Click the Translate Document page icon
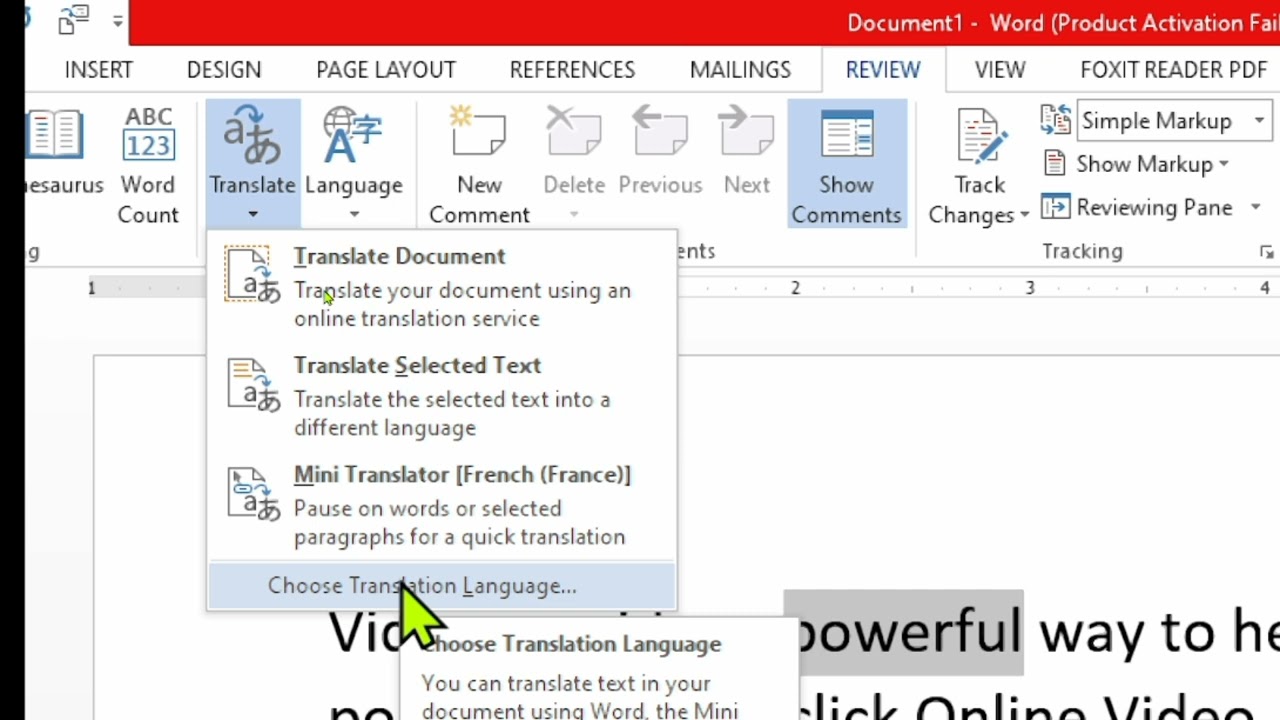The height and width of the screenshot is (720, 1280). coord(253,274)
